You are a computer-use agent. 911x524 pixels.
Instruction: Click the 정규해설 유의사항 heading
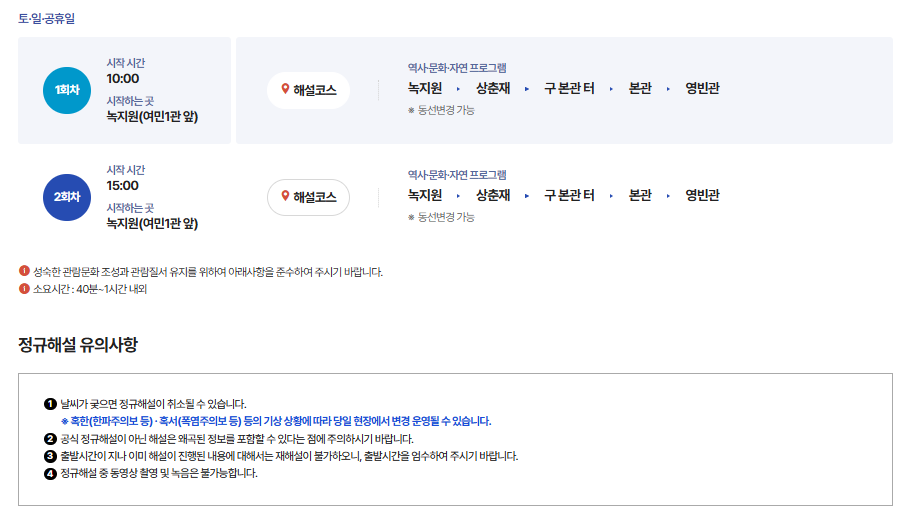coord(78,344)
